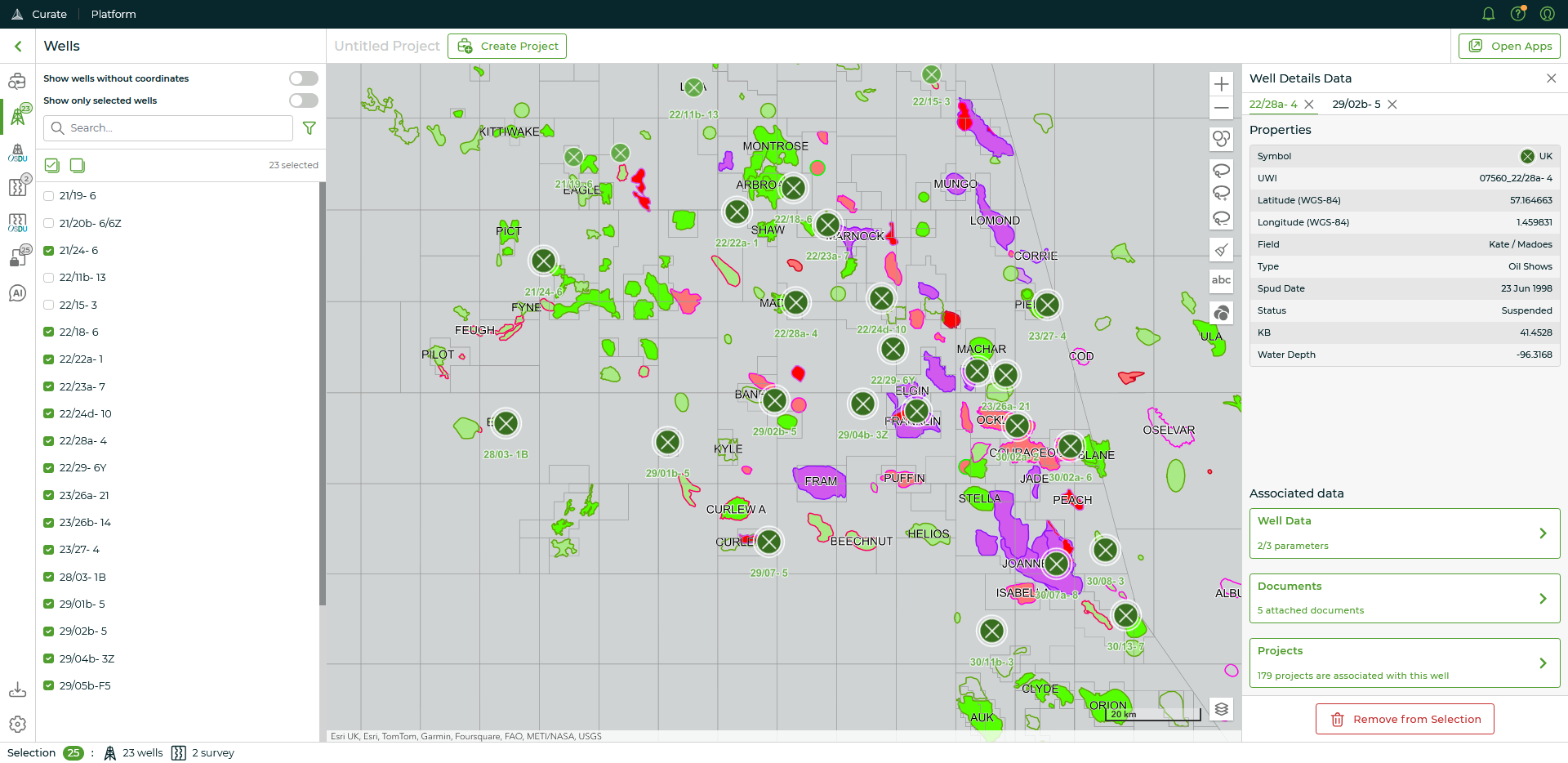
Task: Open the selection basket icon with 25 badge
Action: tap(18, 257)
